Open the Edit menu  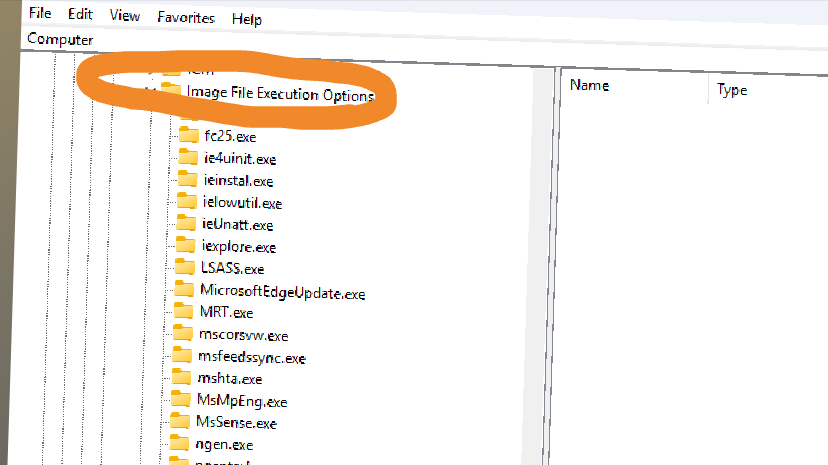pos(80,14)
